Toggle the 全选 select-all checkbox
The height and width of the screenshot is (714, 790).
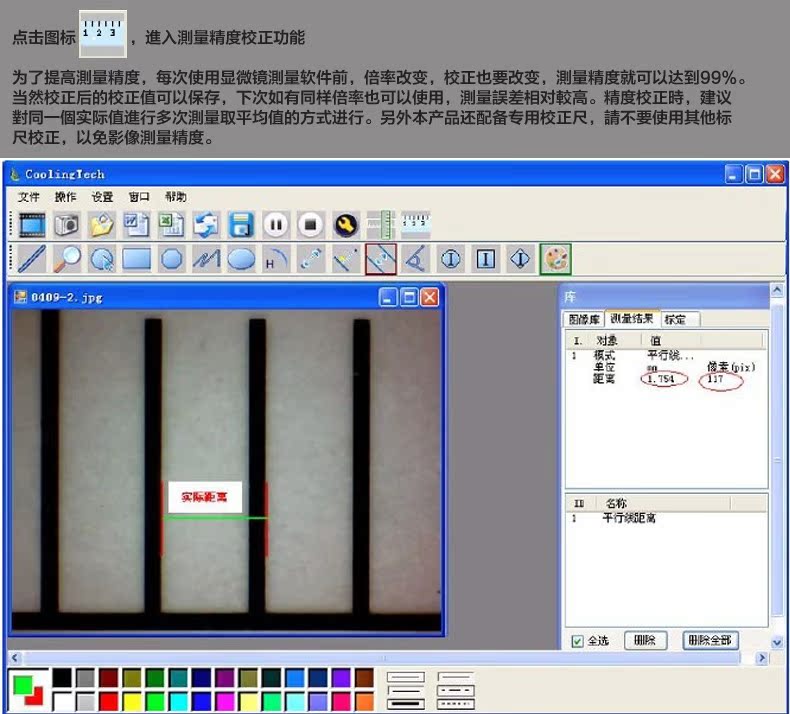[x=577, y=641]
